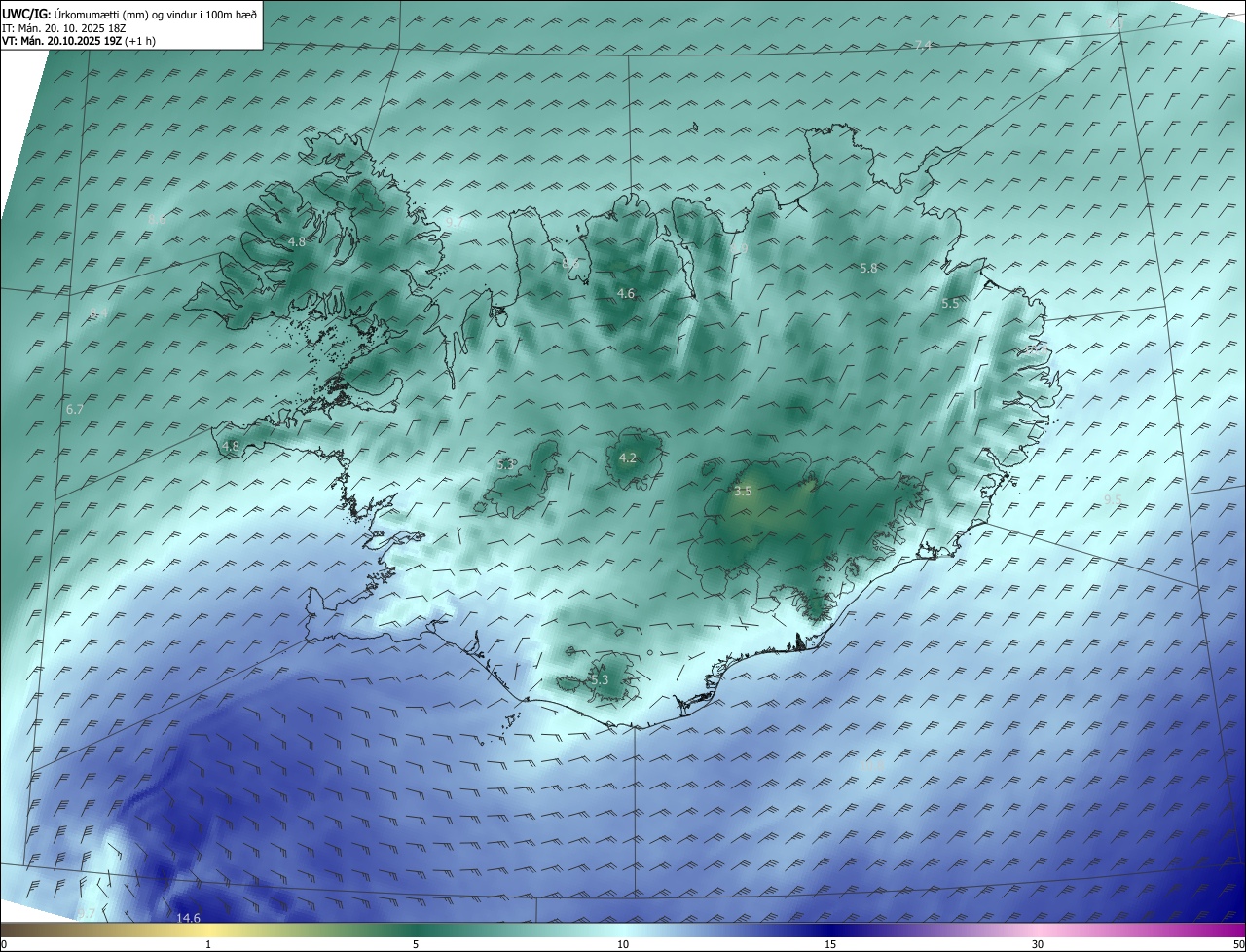The width and height of the screenshot is (1246, 952).
Task: Click the 15 tick on the color scale
Action: point(830,944)
